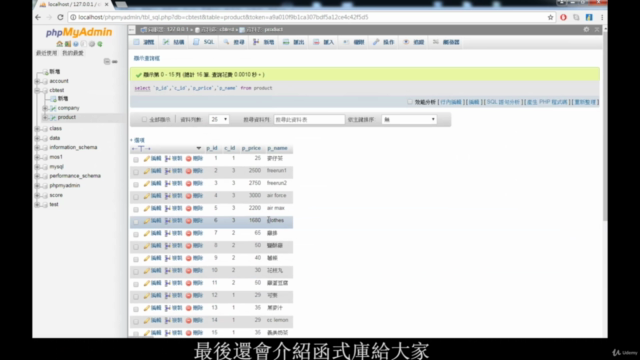Click the edit pencil for row air max
640x360 pixels.
(147, 208)
